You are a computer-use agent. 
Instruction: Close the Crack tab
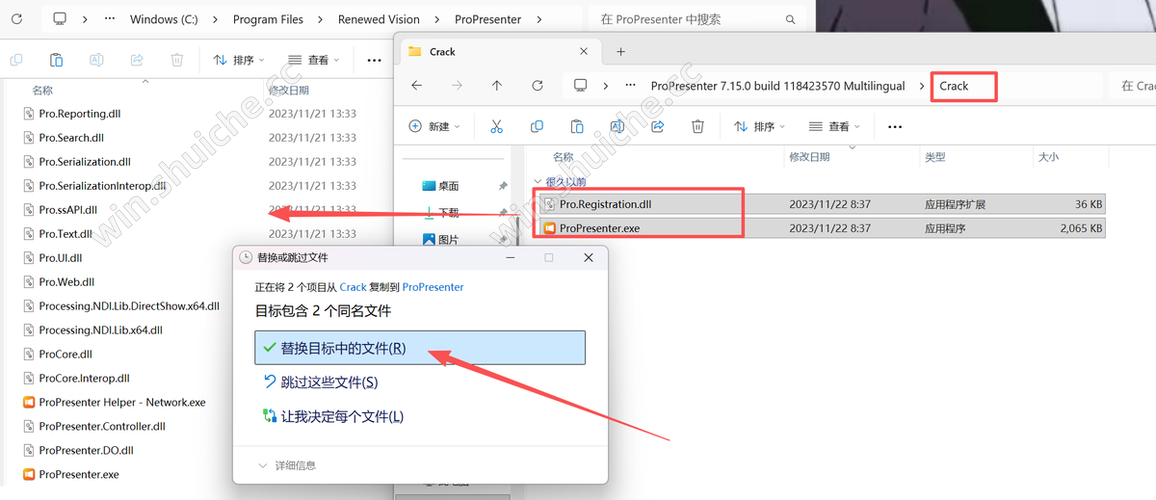click(584, 52)
